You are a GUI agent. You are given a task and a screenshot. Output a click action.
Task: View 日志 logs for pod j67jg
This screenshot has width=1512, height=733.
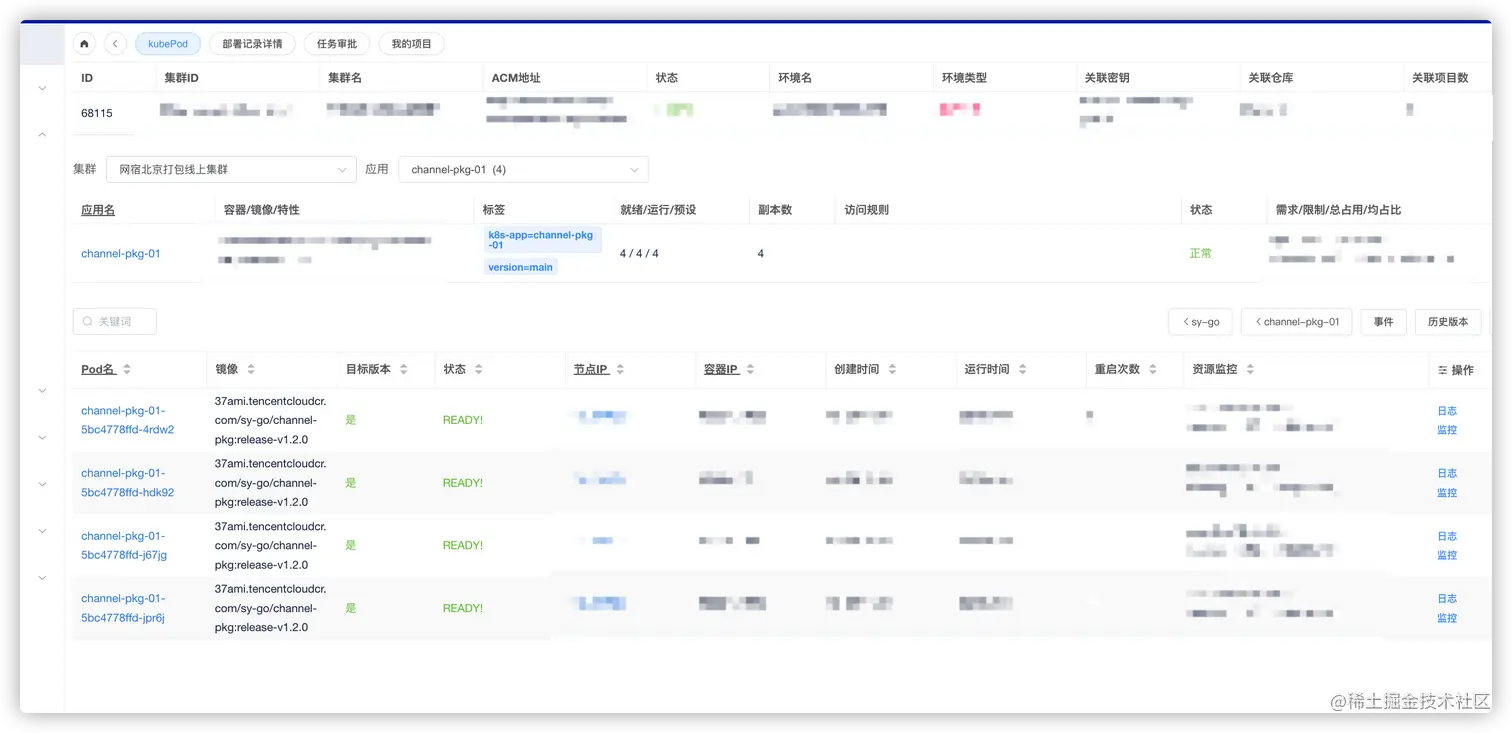pos(1447,537)
